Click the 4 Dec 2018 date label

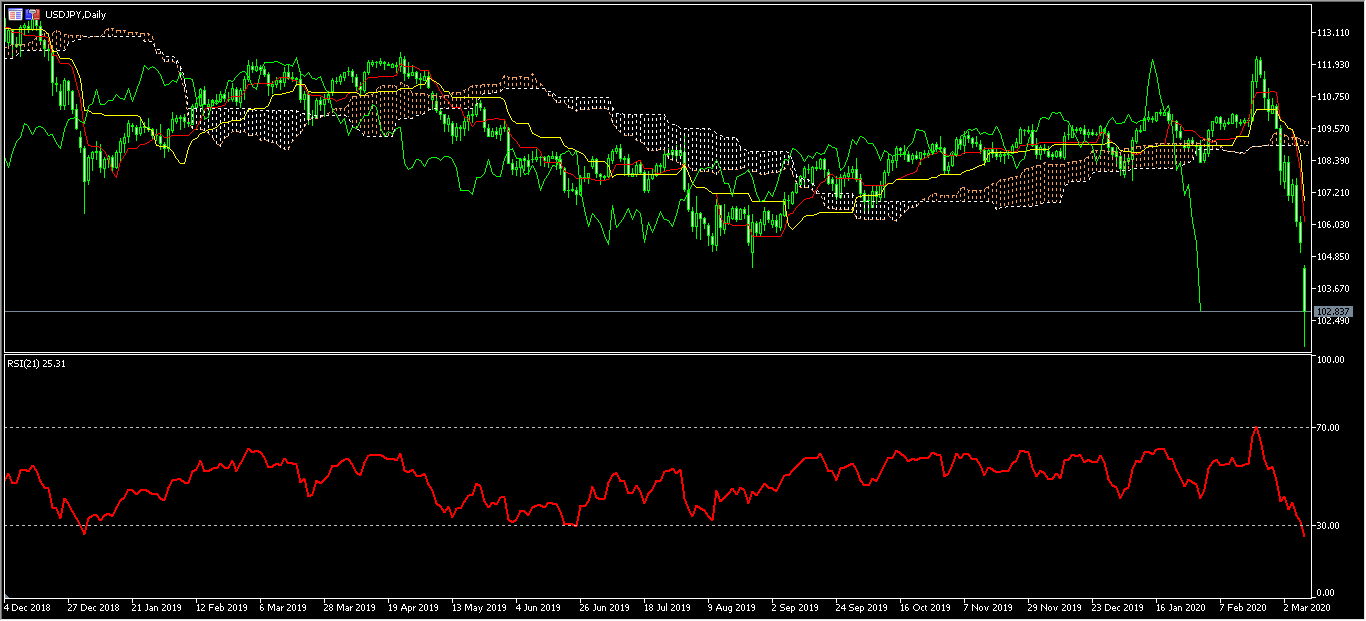[28, 607]
